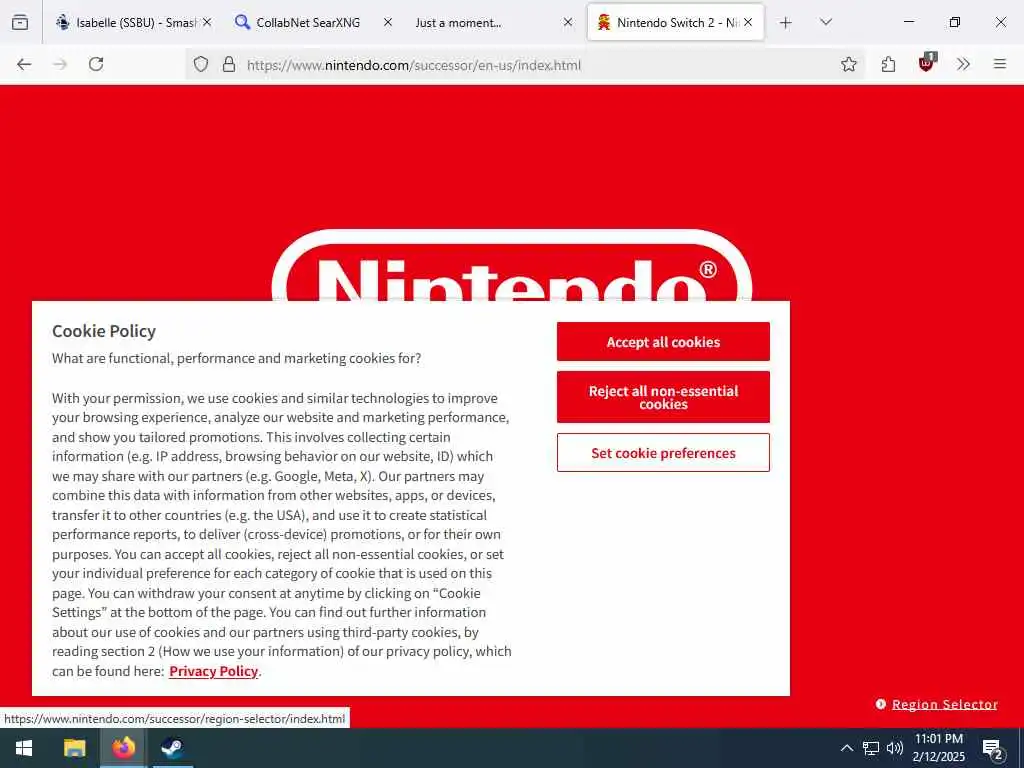Click Firefox icon in taskbar
This screenshot has width=1024, height=768.
click(123, 748)
